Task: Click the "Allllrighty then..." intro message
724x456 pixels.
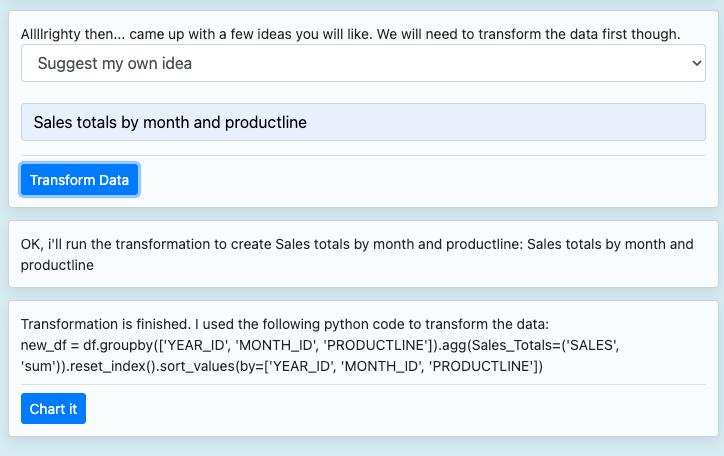Action: pos(350,34)
